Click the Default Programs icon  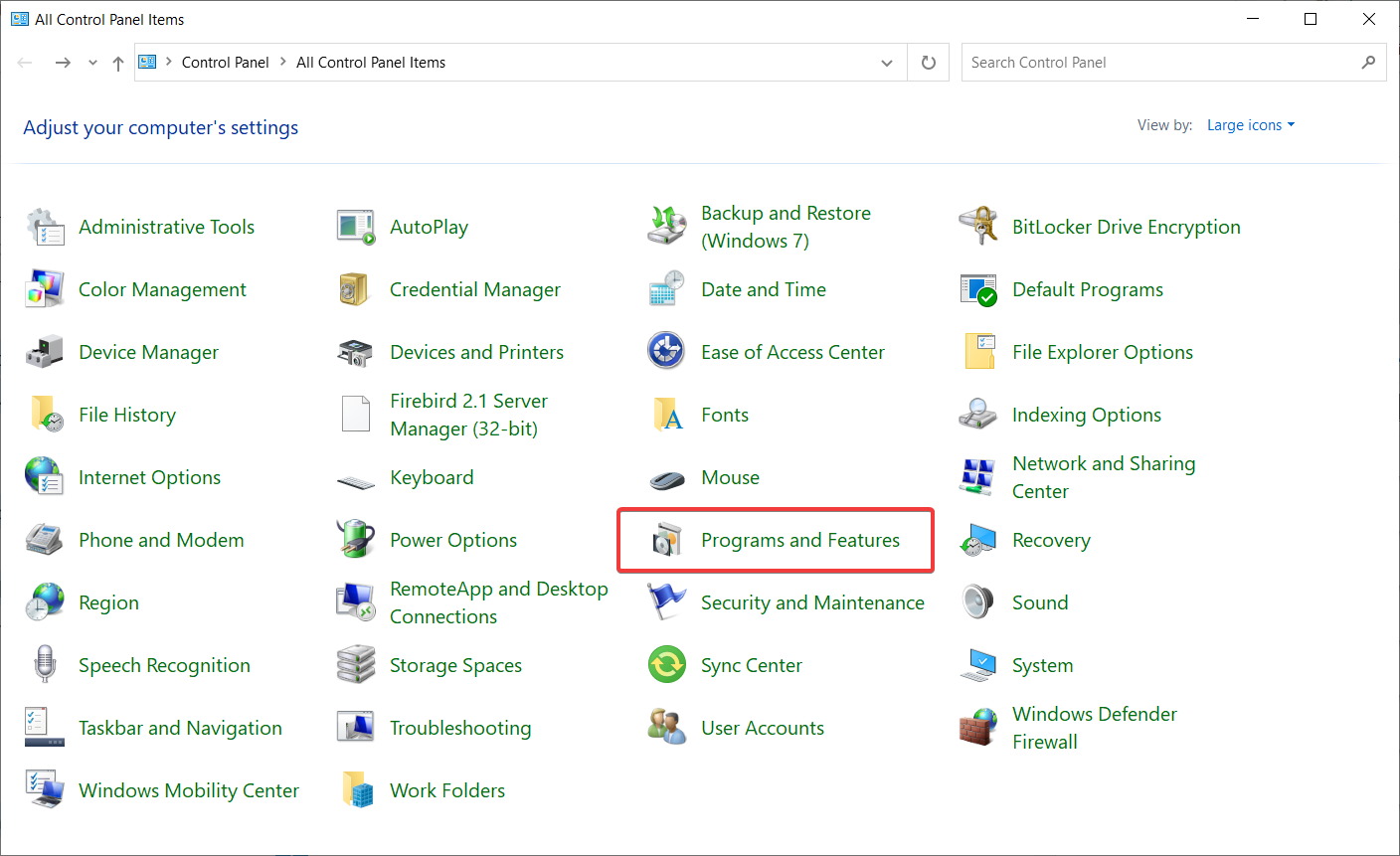978,290
